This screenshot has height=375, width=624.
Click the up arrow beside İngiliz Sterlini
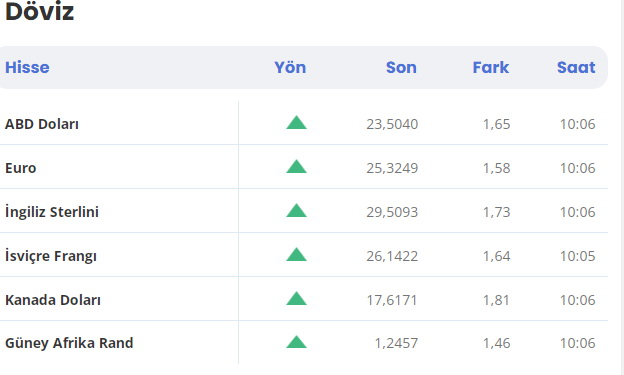click(x=296, y=210)
